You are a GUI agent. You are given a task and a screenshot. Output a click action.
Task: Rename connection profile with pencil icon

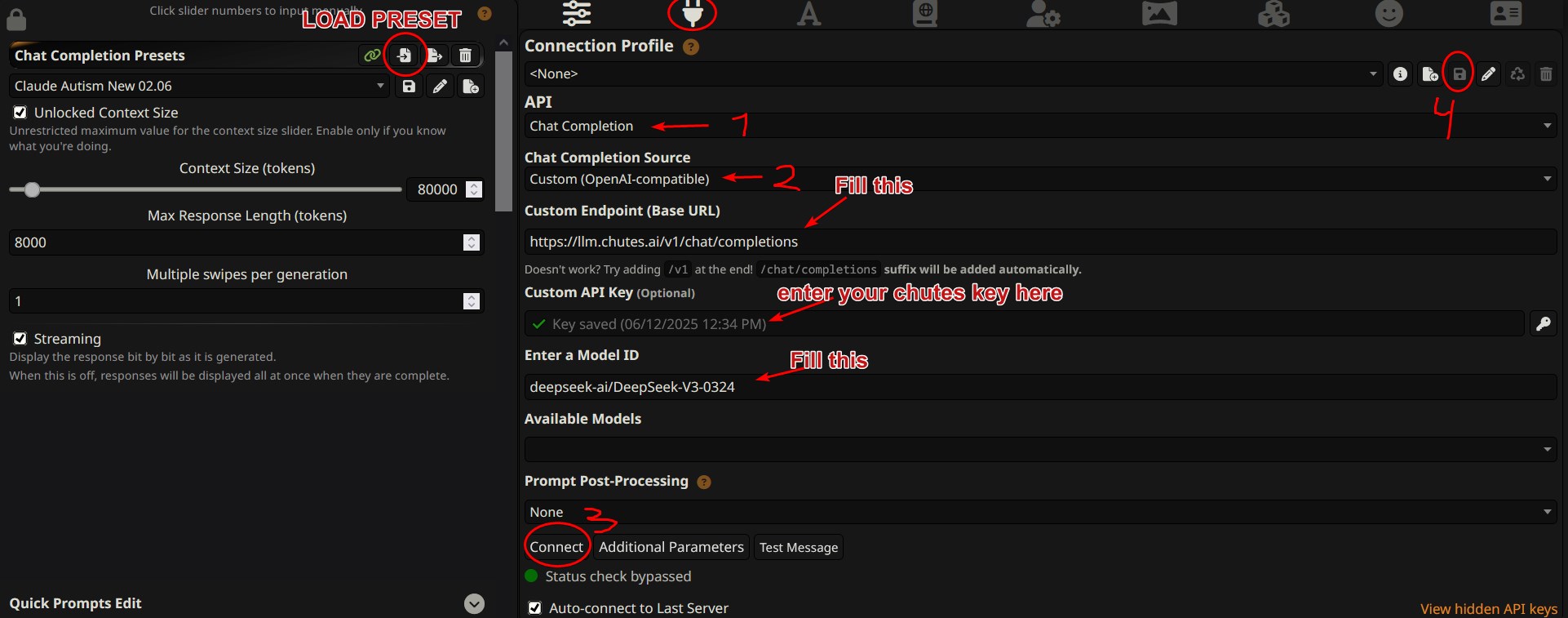1489,74
